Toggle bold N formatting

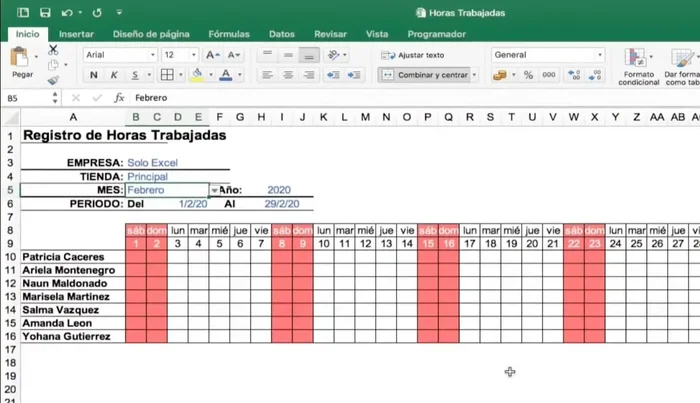click(94, 75)
